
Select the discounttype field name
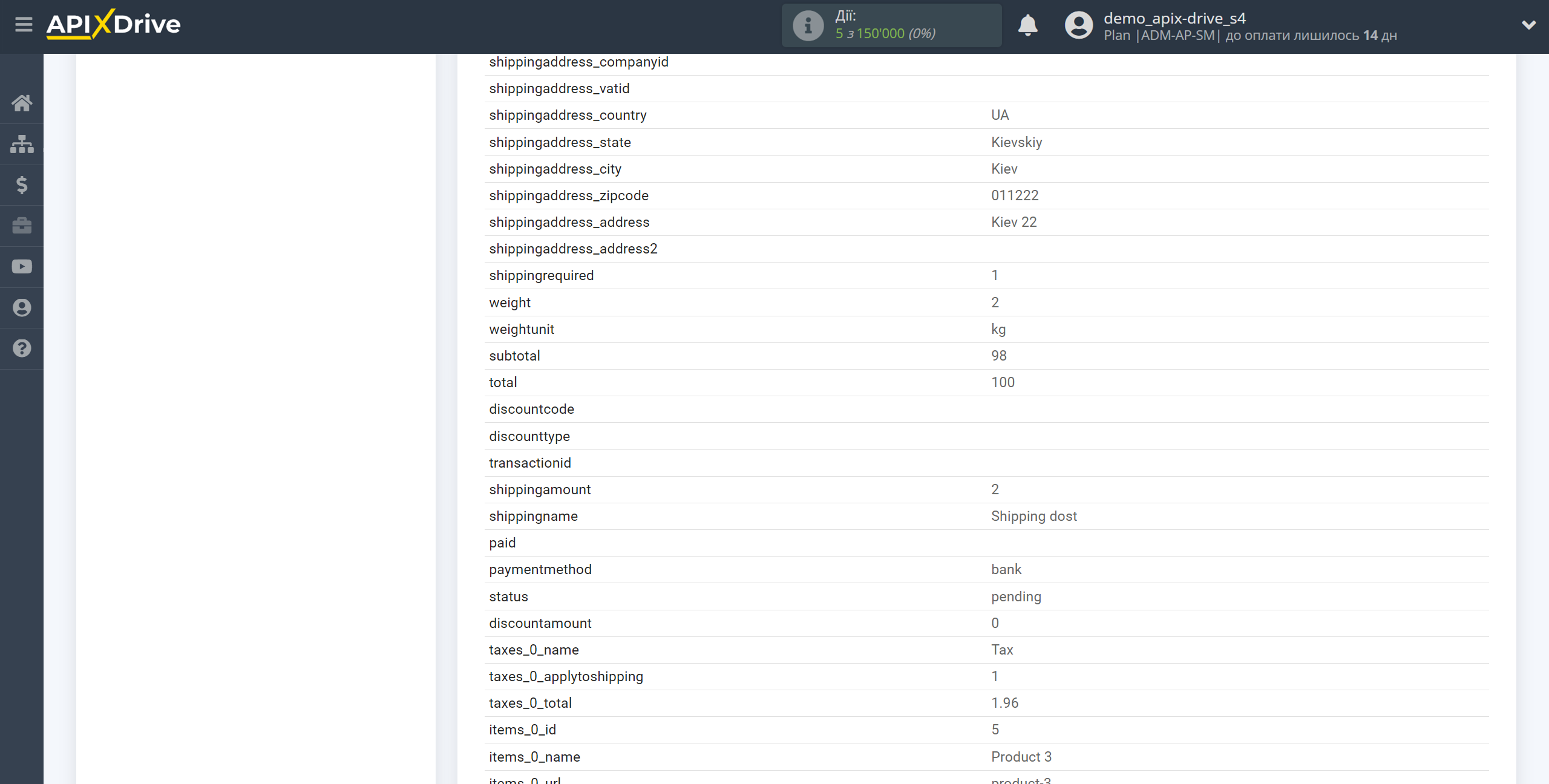click(x=529, y=436)
